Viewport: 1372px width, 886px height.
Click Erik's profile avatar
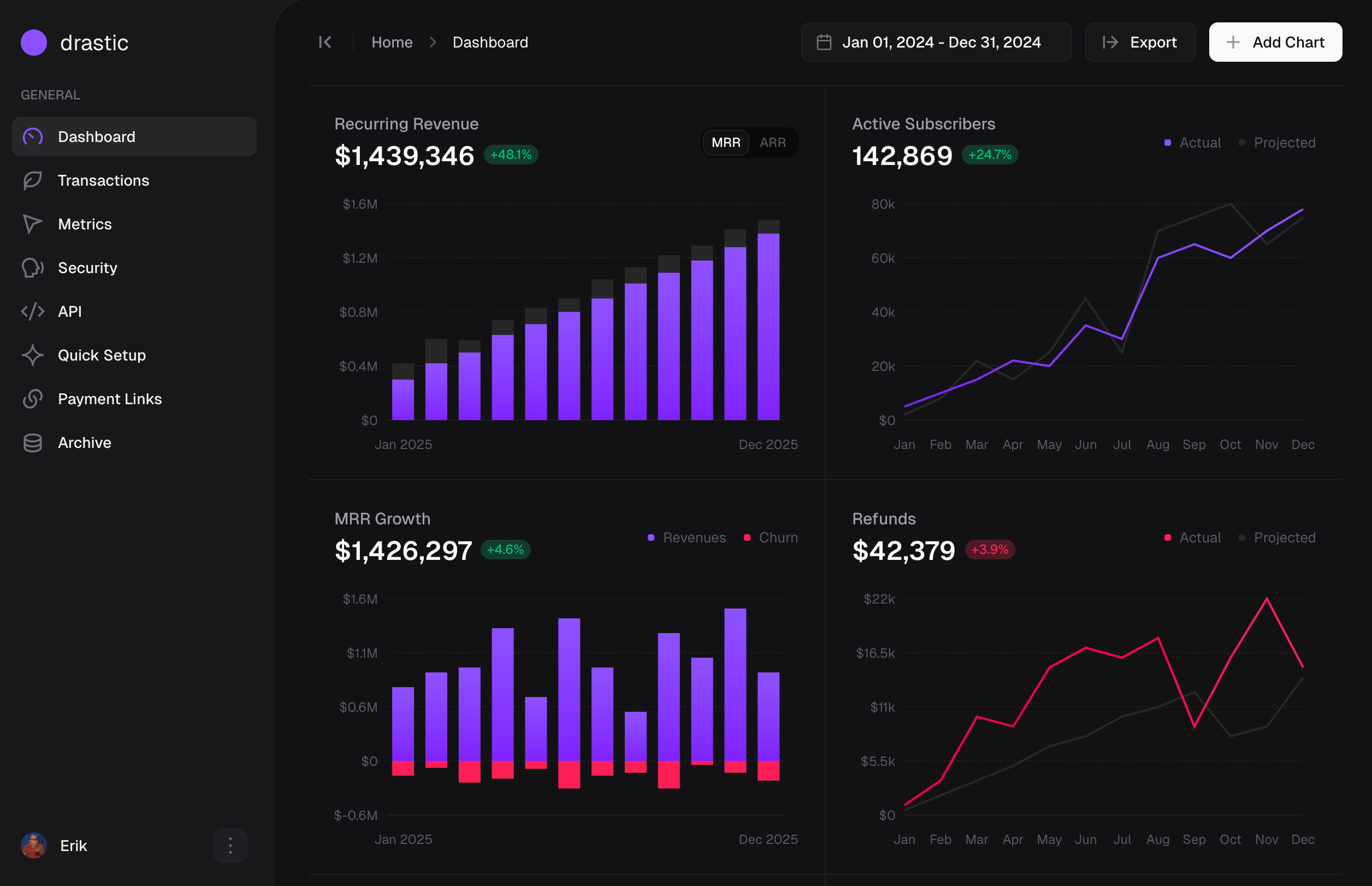coord(33,846)
